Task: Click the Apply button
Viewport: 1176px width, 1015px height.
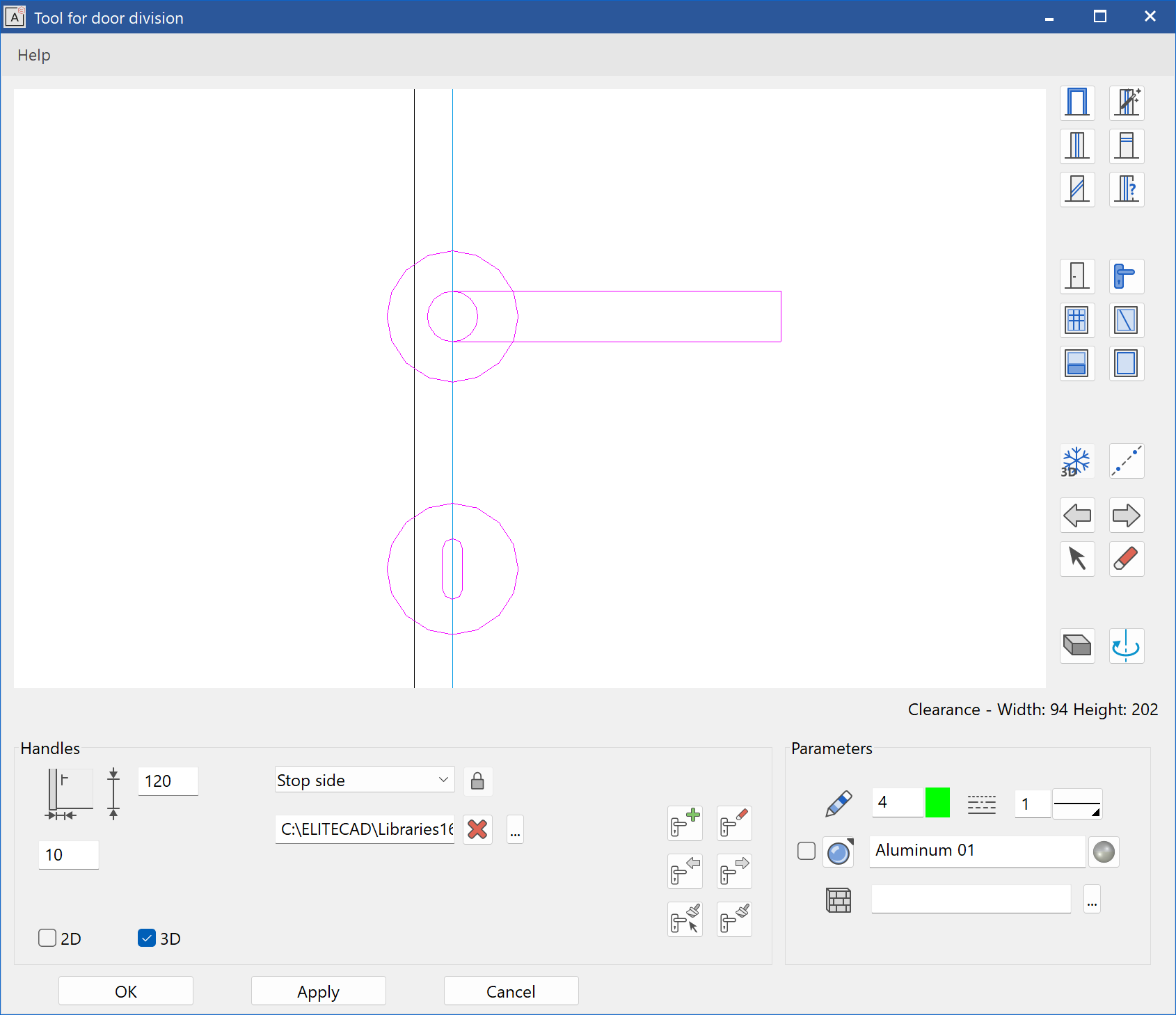Action: pos(319,991)
